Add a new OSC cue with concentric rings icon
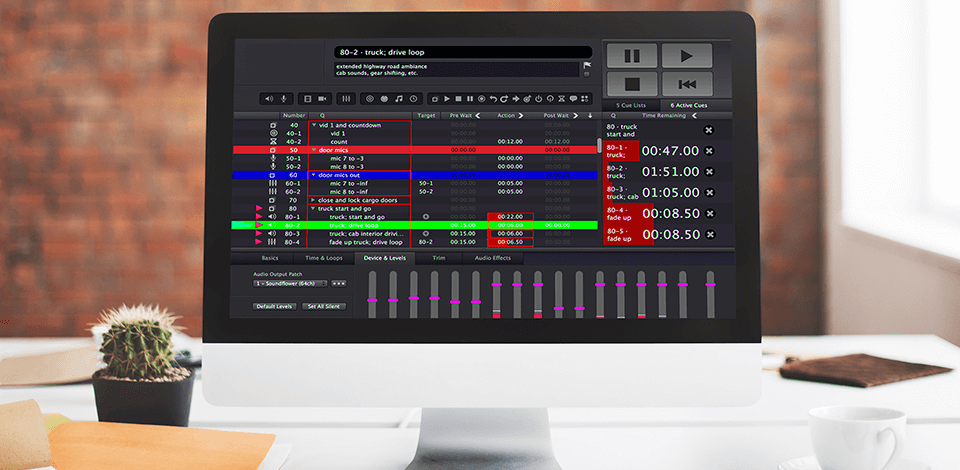Image resolution: width=960 pixels, height=470 pixels. pos(370,98)
